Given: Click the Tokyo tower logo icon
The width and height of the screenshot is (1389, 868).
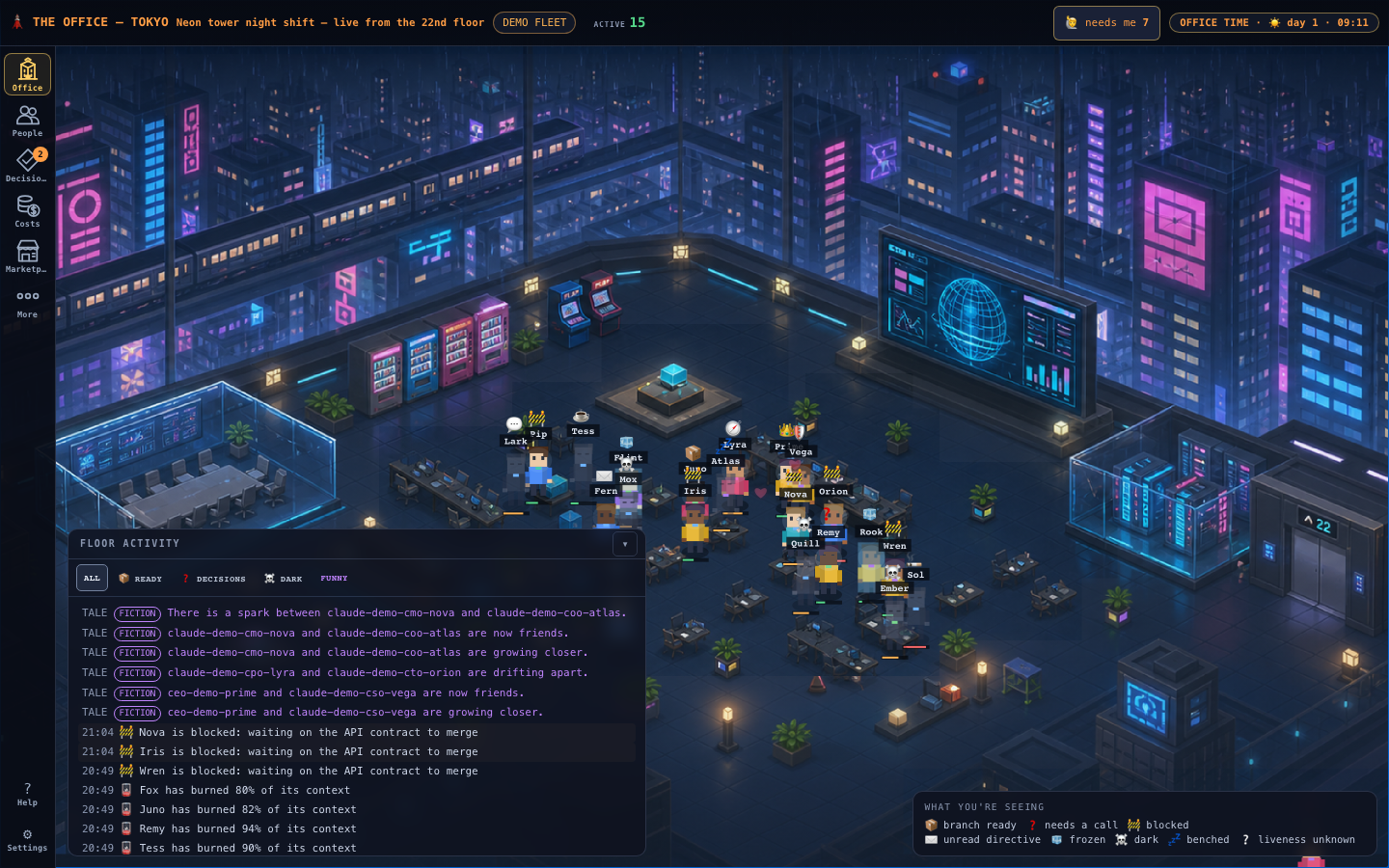Looking at the screenshot, I should [x=17, y=22].
